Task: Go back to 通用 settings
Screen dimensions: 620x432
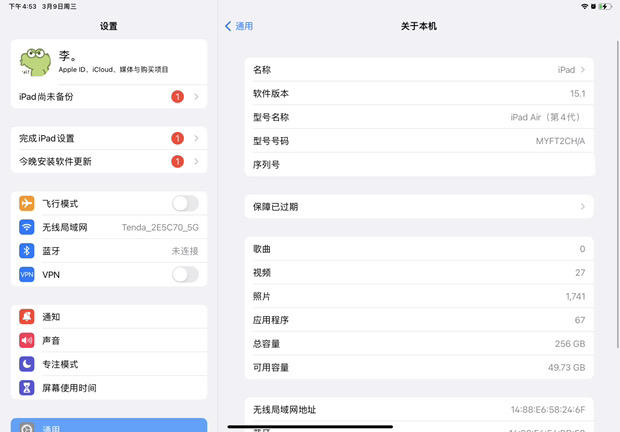Action: tap(239, 26)
